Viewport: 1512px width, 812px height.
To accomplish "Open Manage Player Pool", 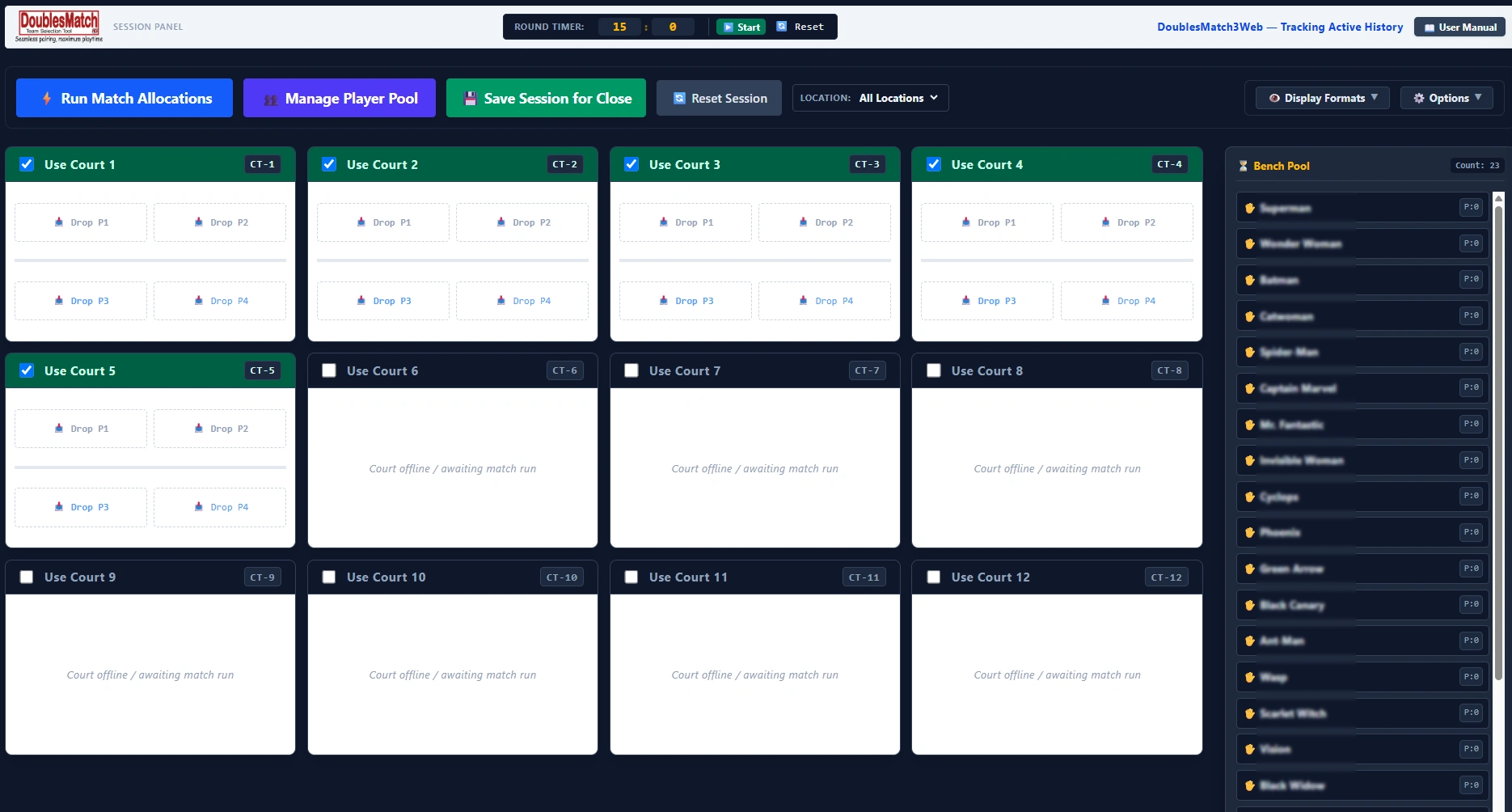I will click(340, 98).
